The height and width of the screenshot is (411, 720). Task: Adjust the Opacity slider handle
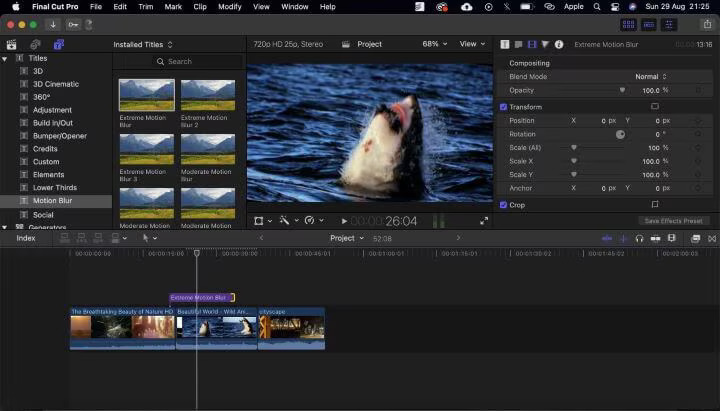pyautogui.click(x=622, y=90)
